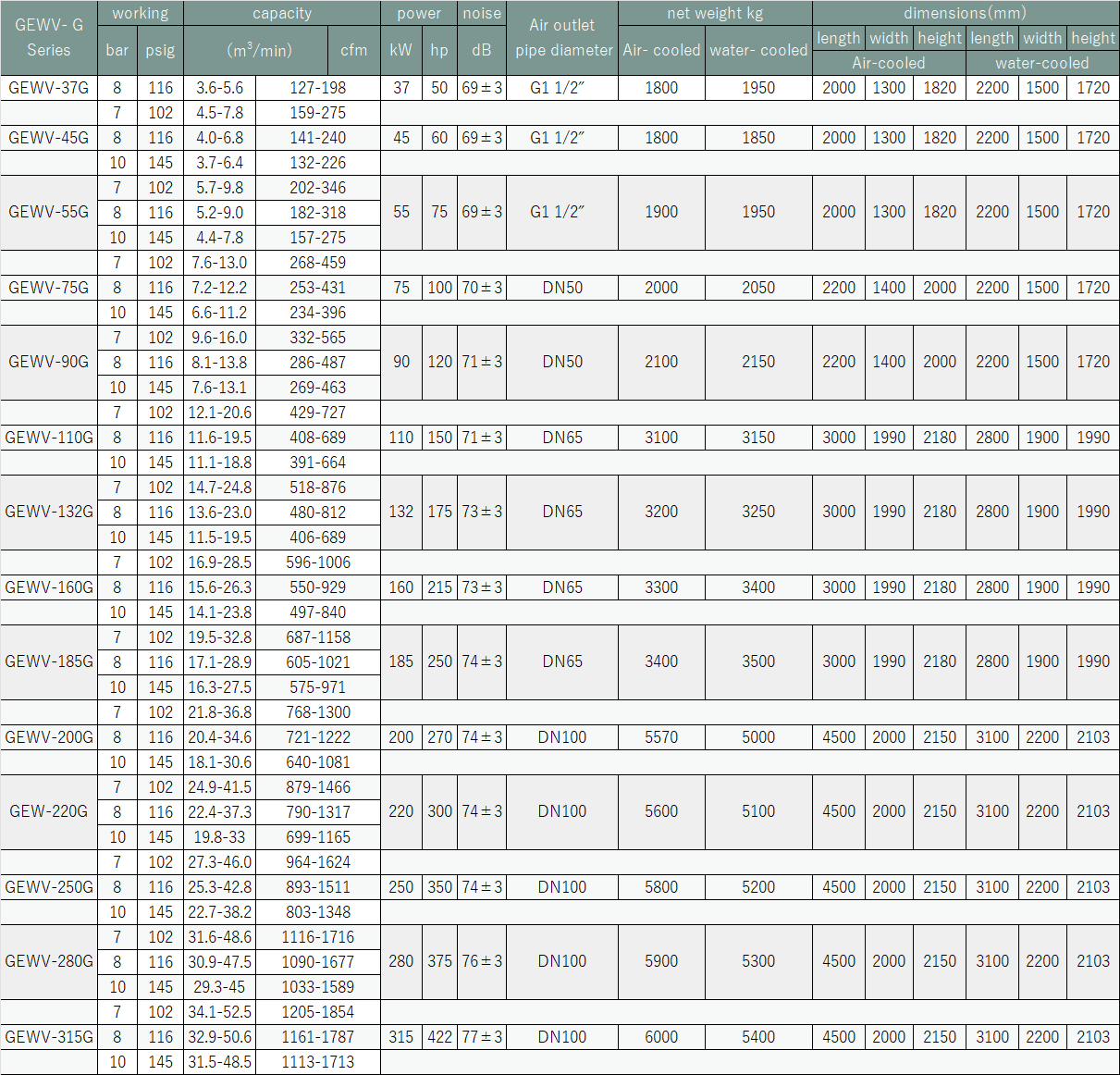The height and width of the screenshot is (1075, 1120).
Task: Click the noise value '77±3'
Action: click(x=482, y=1037)
